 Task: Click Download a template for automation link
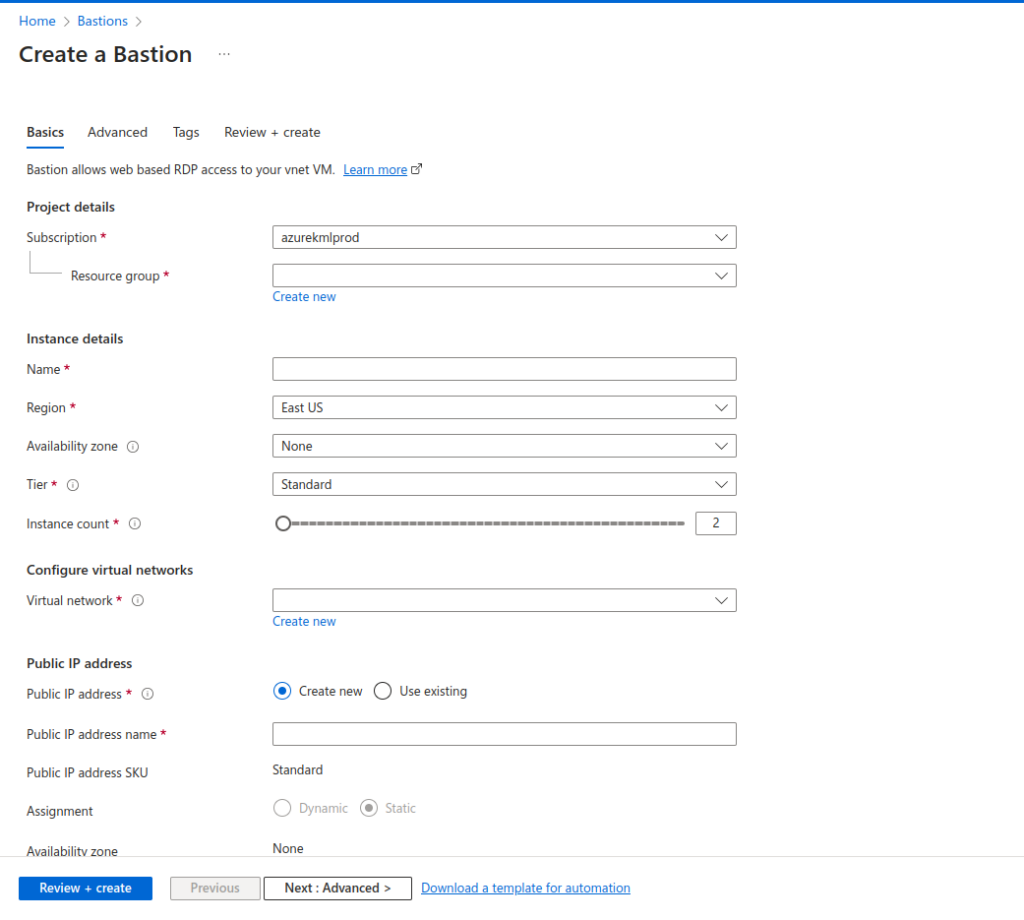[525, 888]
